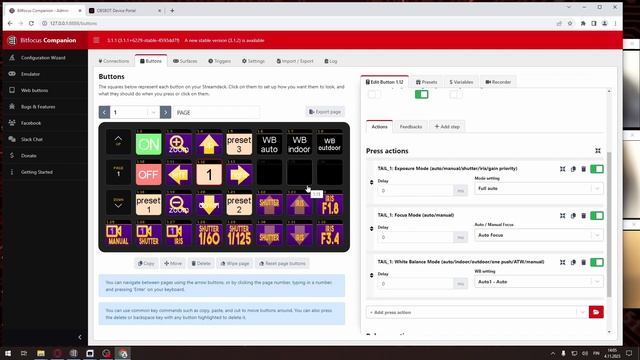This screenshot has width=640, height=360.
Task: Toggle the green switch below the Presets tab
Action: [x=422, y=94]
